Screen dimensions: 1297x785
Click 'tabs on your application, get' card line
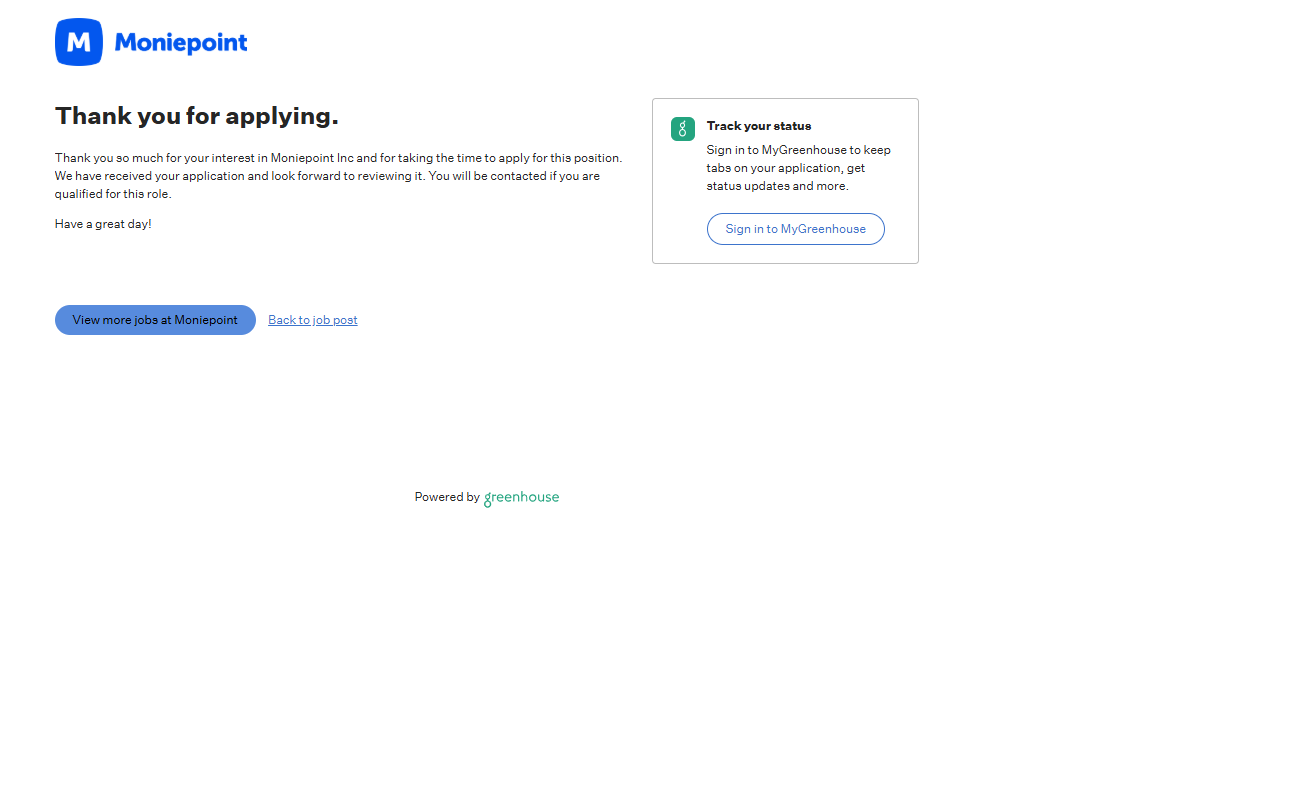pos(785,168)
